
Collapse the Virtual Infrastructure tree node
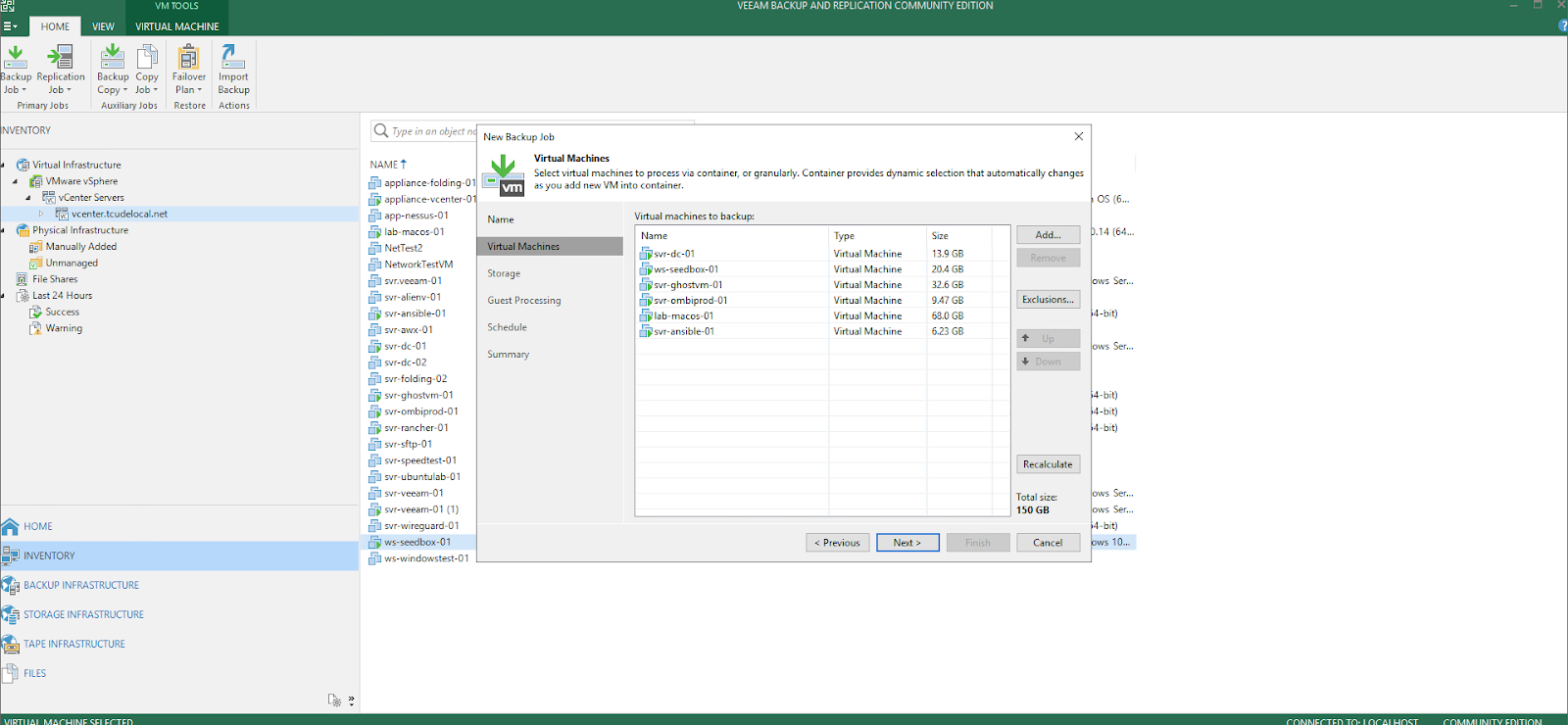[3, 165]
